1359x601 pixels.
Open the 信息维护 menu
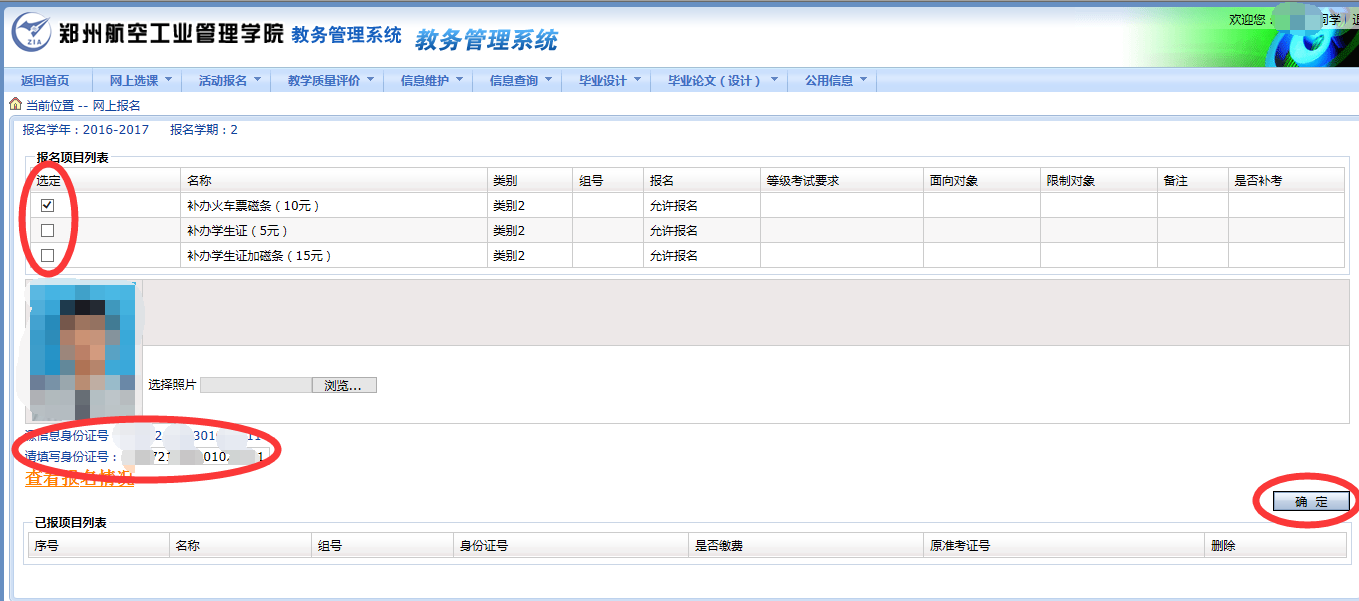click(x=431, y=80)
